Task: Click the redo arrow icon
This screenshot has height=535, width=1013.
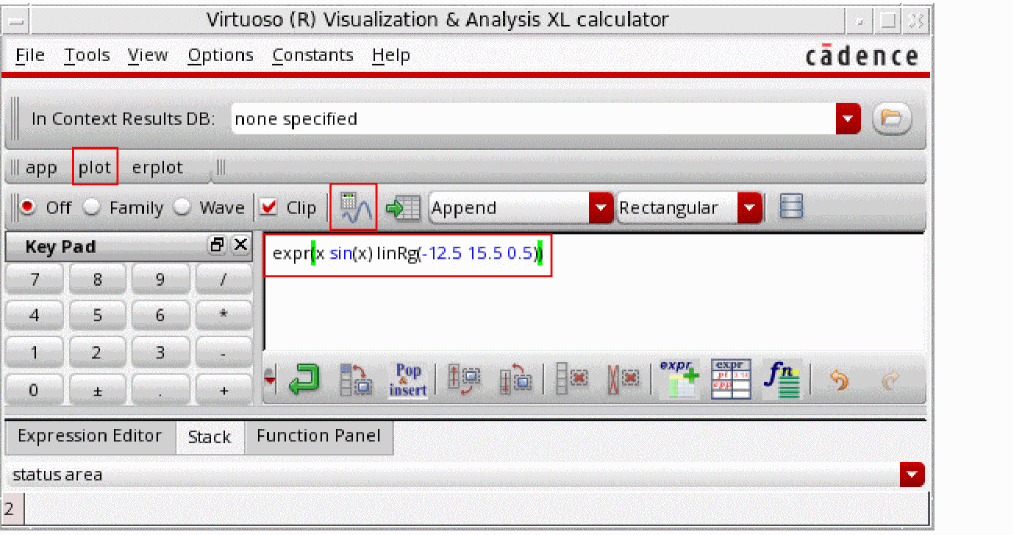Action: [x=890, y=379]
